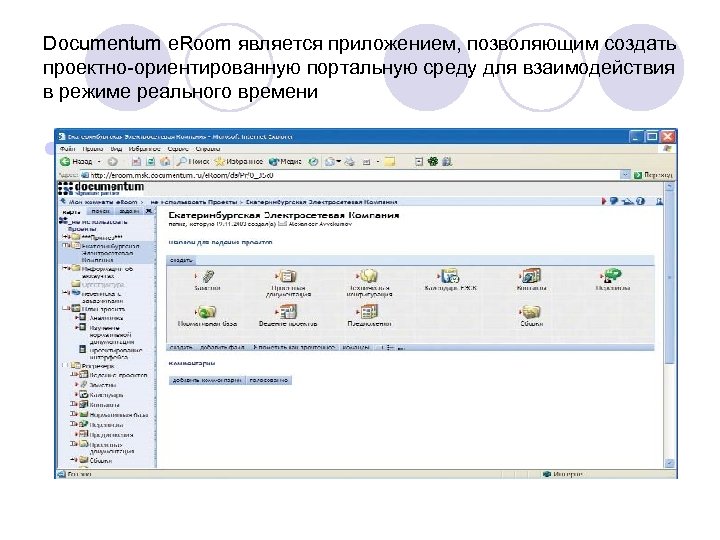This screenshot has height=540, width=720.
Task: Open the Ссылки folder icon
Action: pyautogui.click(x=531, y=312)
